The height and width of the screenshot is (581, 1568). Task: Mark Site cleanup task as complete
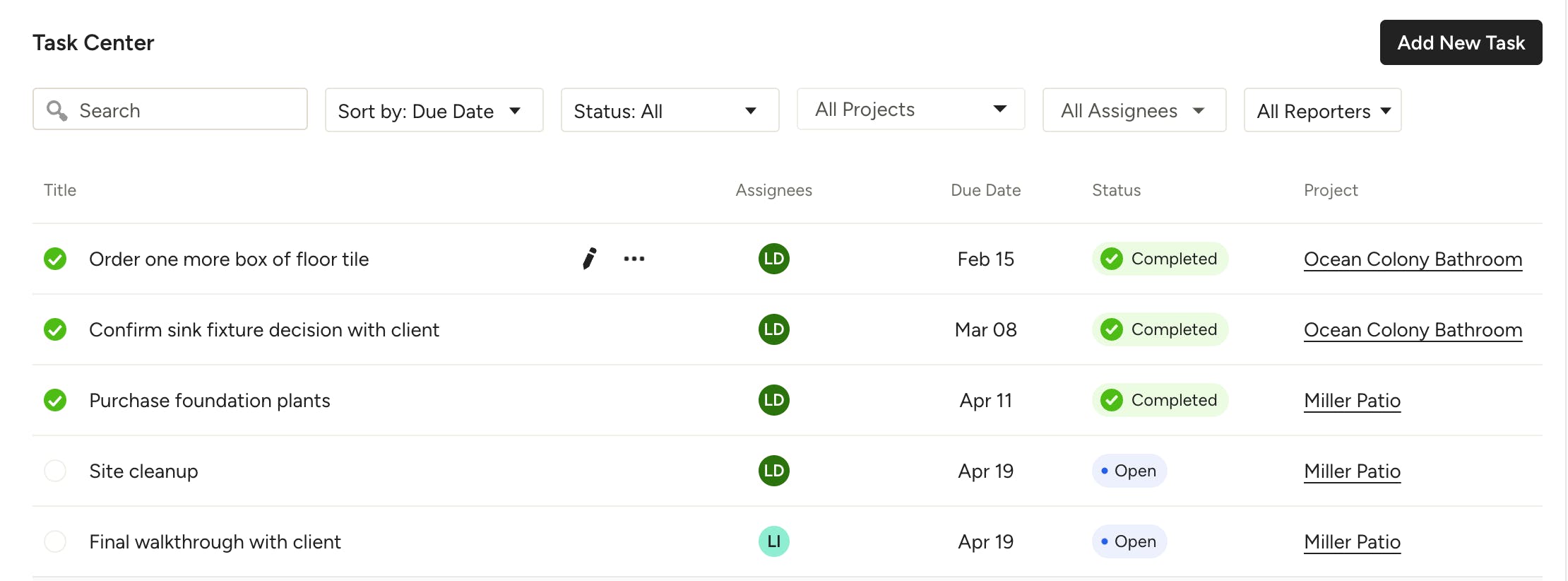[x=55, y=471]
